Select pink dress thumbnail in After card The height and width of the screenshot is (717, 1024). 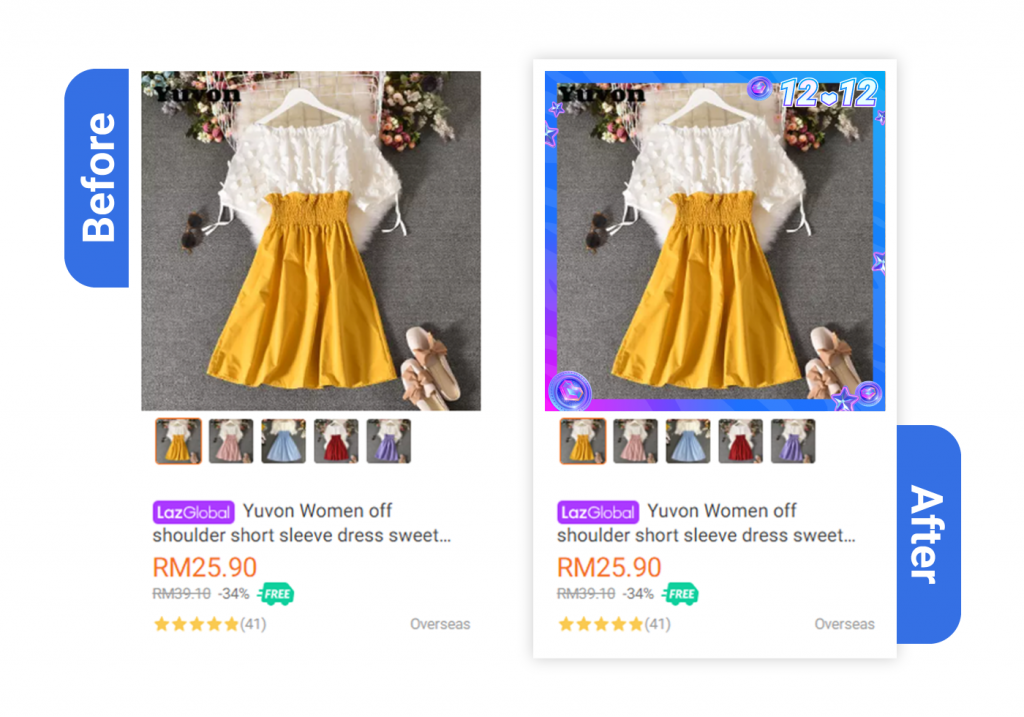click(x=635, y=441)
